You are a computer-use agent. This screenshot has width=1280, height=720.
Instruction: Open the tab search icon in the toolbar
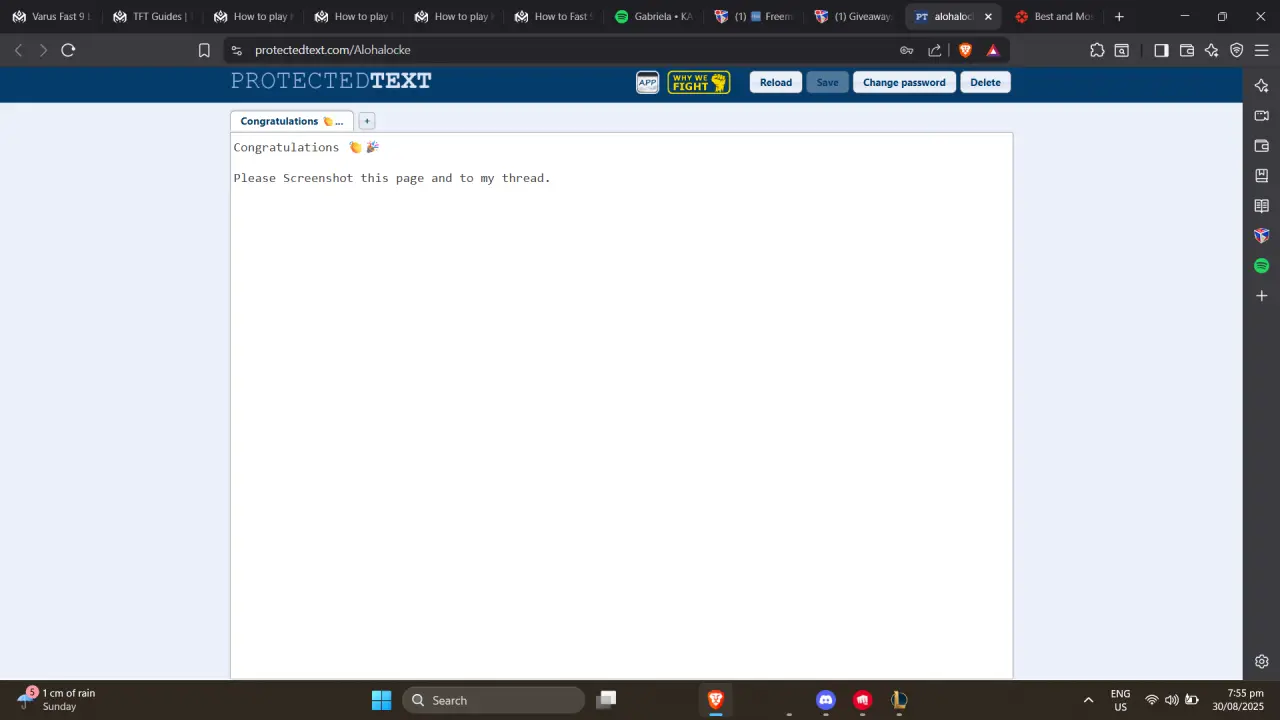(x=1122, y=50)
